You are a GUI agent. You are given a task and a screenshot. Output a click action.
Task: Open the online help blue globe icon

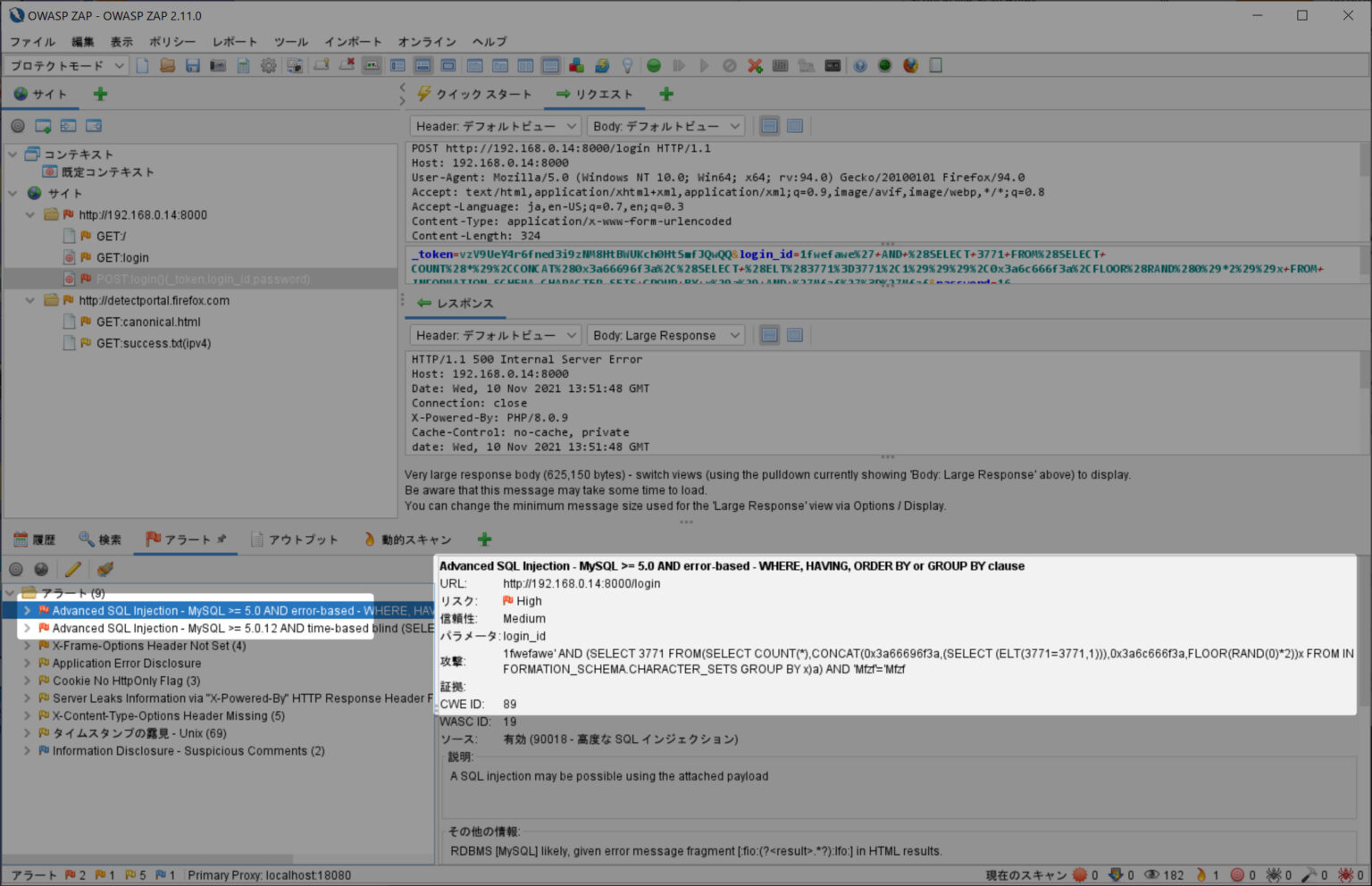[x=859, y=64]
